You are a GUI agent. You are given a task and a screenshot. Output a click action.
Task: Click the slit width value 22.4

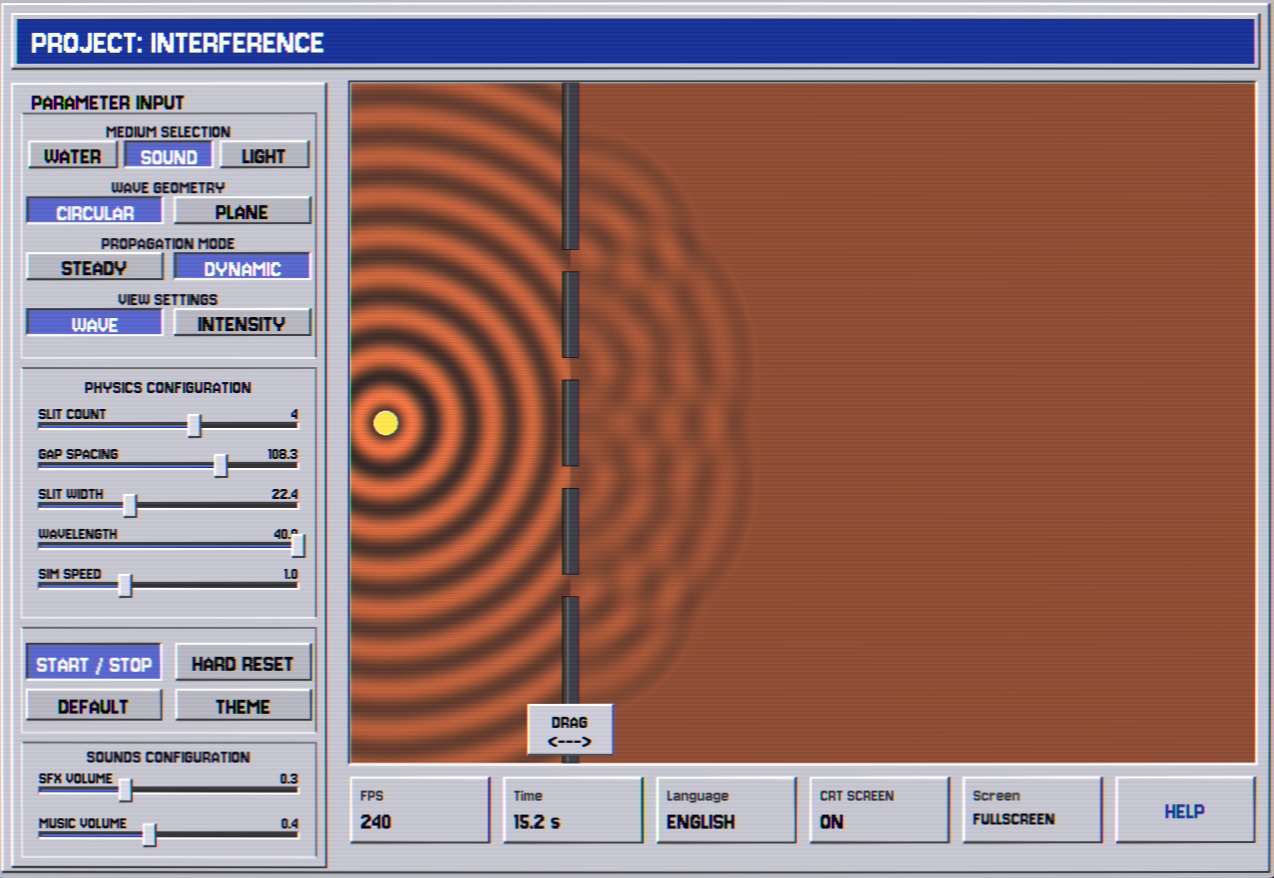285,494
